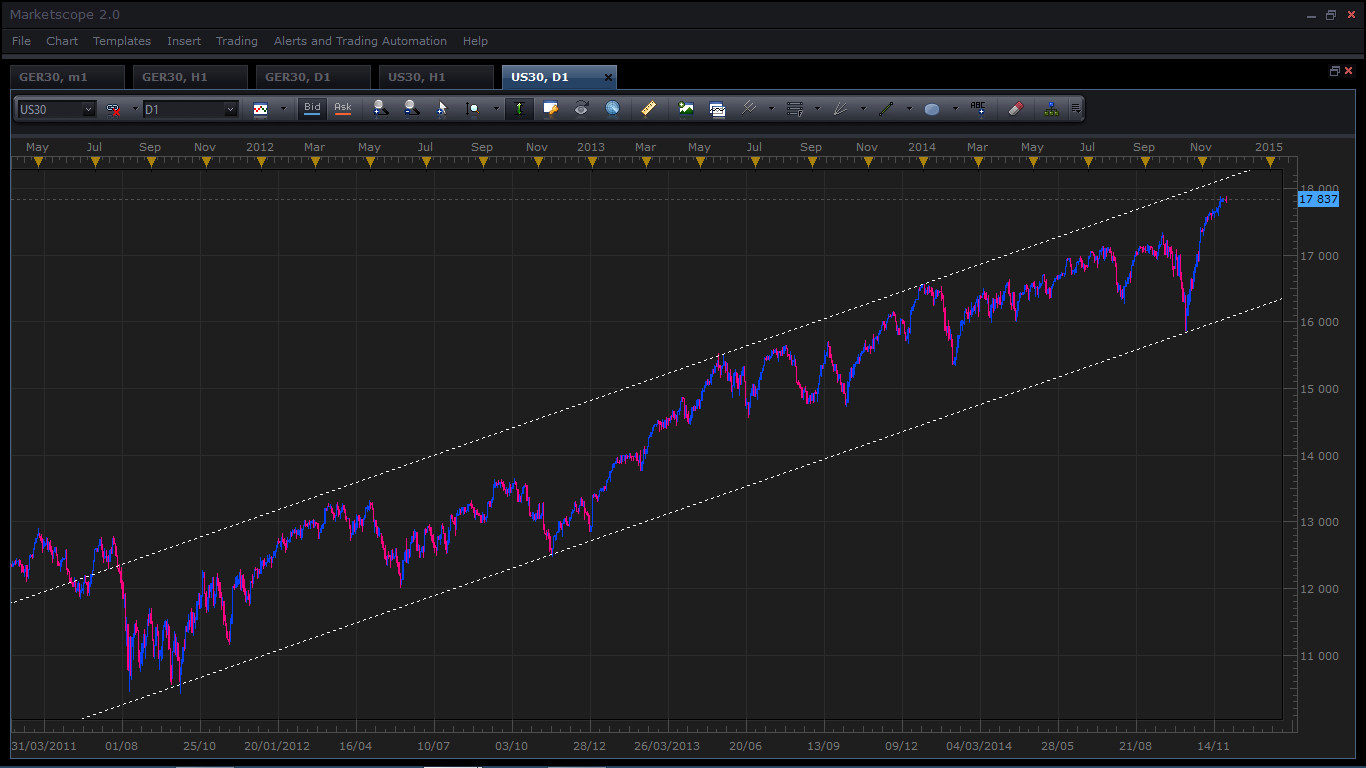The width and height of the screenshot is (1366, 768).
Task: Open the Chart menu
Action: (x=62, y=41)
